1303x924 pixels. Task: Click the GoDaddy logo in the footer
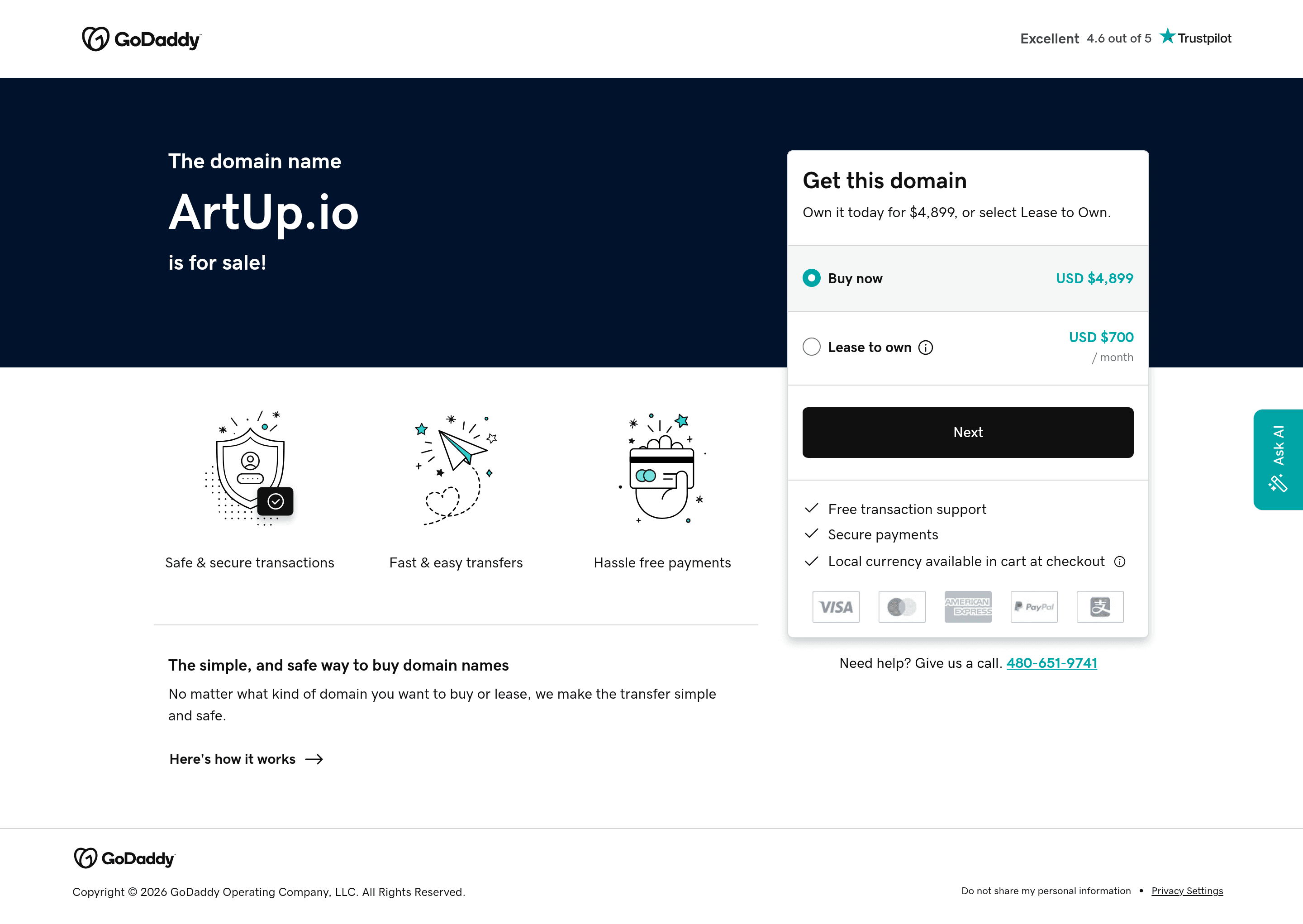click(x=124, y=858)
